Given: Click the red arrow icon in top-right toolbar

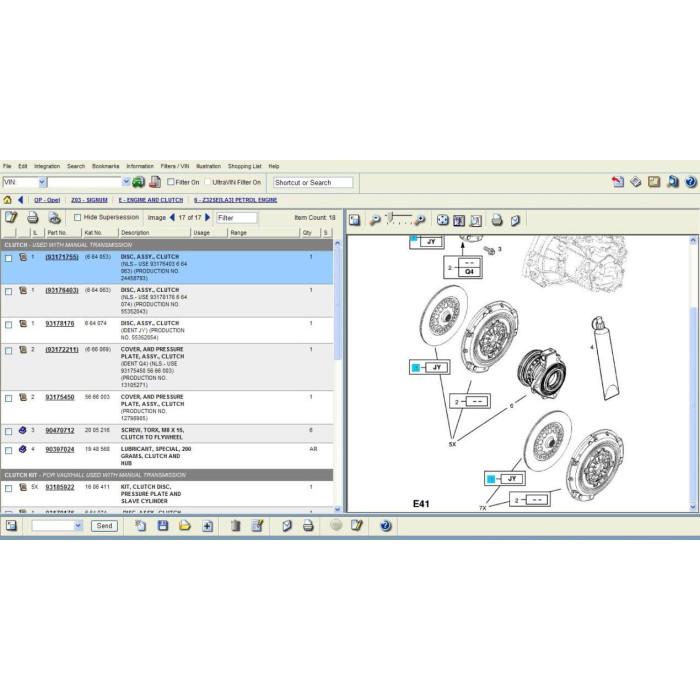Looking at the screenshot, I should point(618,182).
